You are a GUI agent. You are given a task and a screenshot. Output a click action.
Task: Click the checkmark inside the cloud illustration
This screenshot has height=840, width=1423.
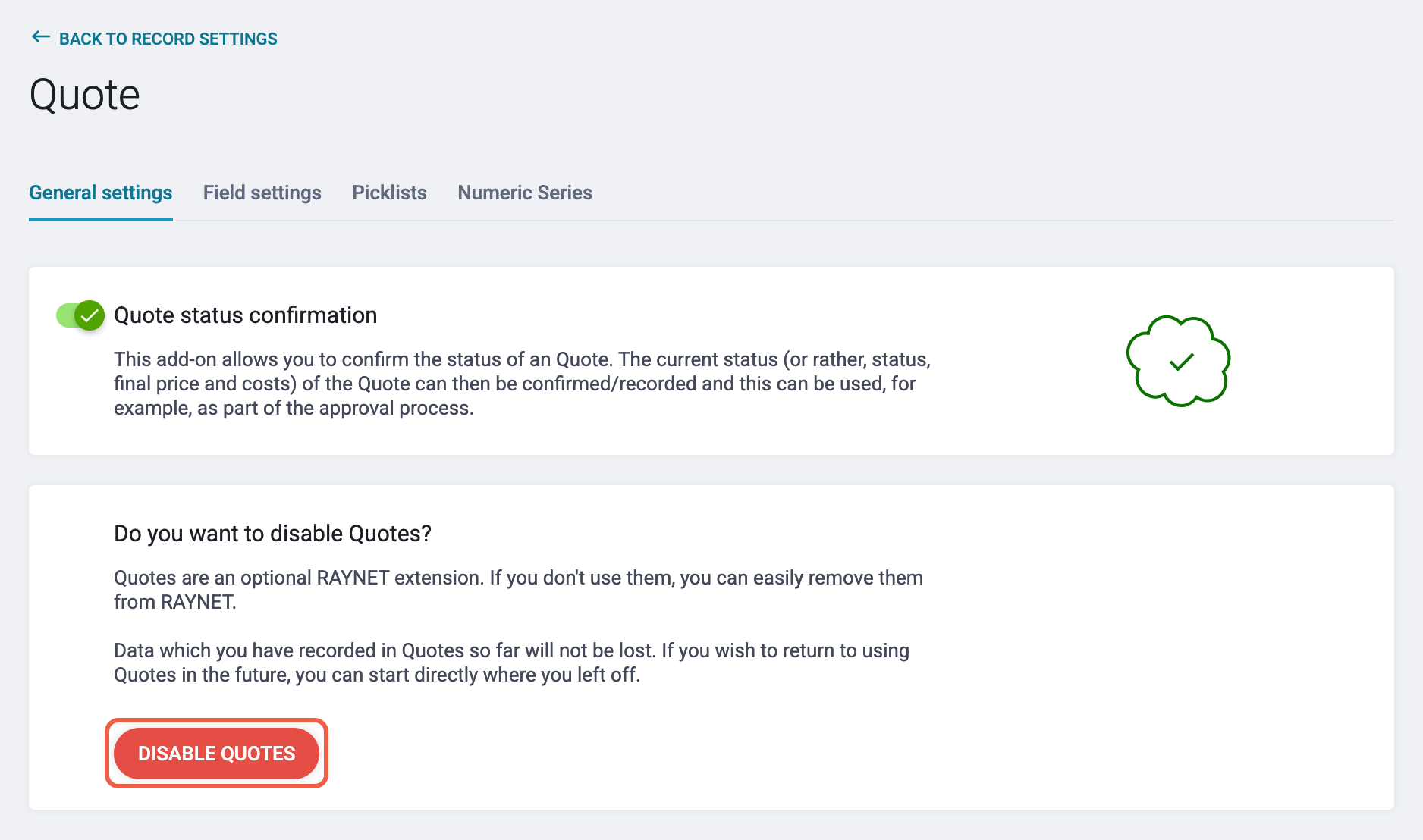pos(1181,362)
